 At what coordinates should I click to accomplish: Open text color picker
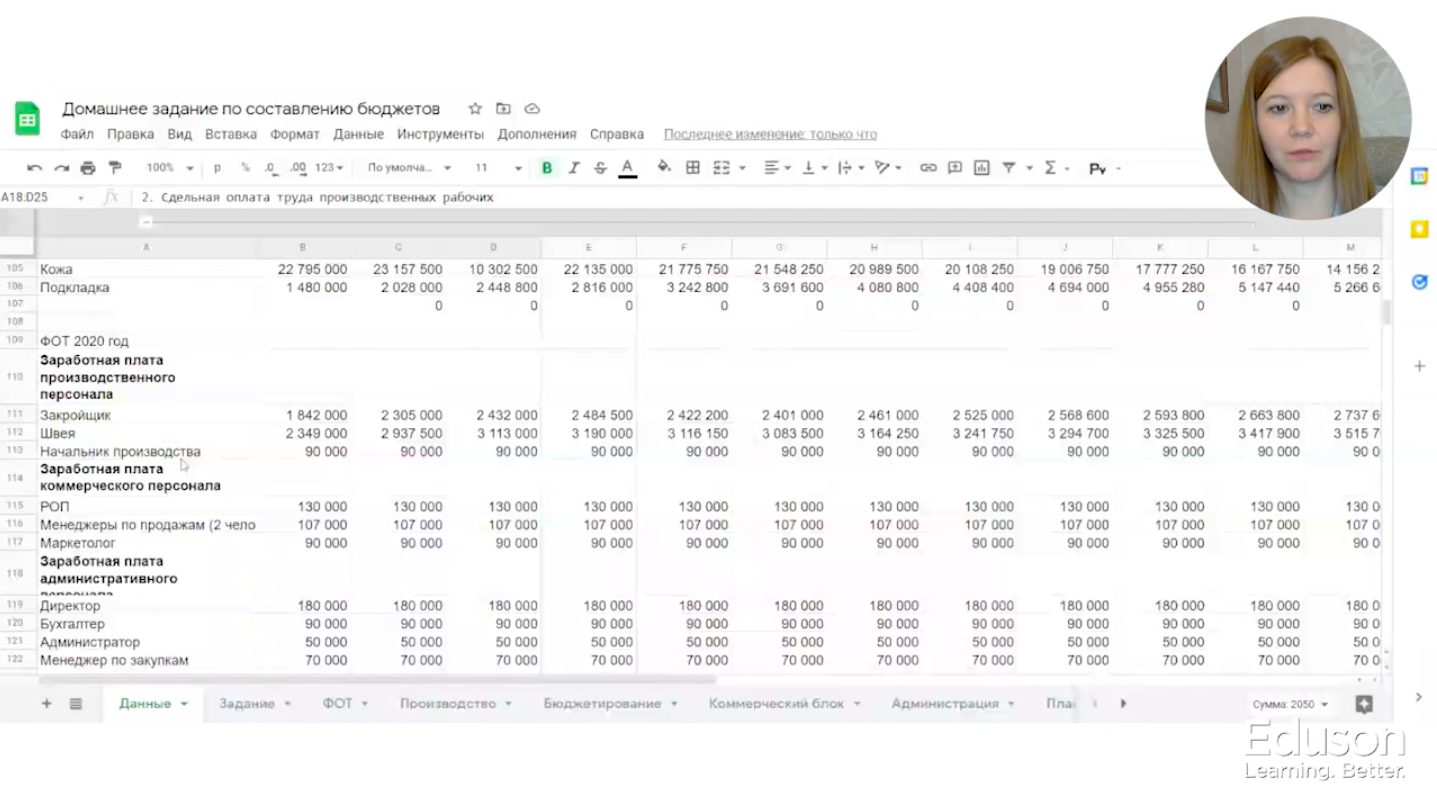(x=627, y=168)
